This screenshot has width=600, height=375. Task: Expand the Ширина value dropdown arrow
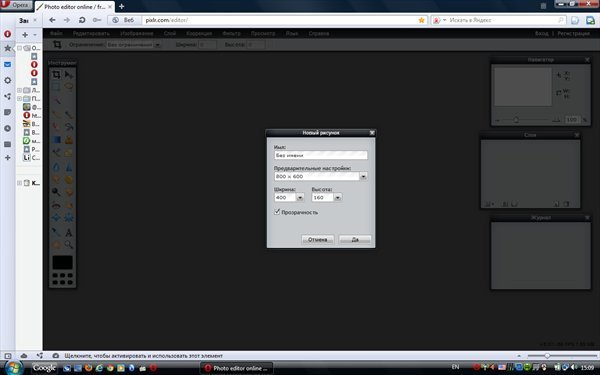(x=300, y=197)
